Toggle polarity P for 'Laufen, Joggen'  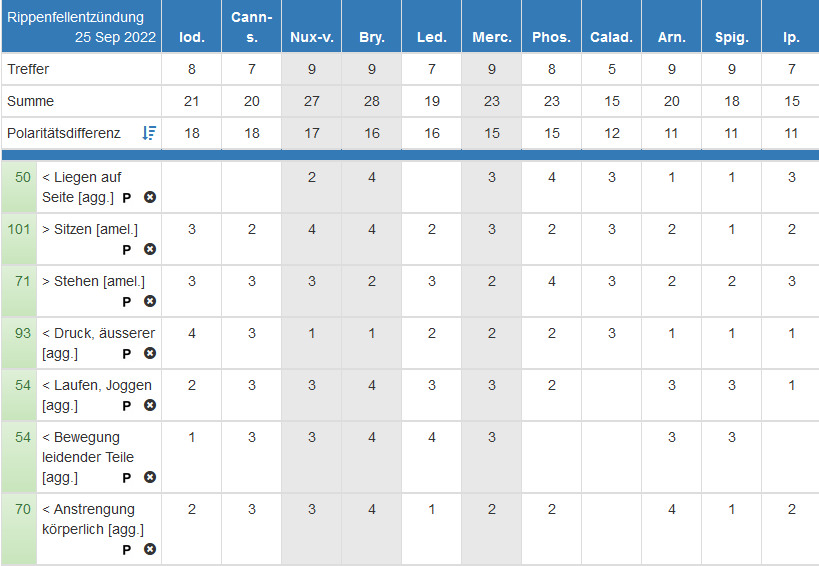(127, 405)
